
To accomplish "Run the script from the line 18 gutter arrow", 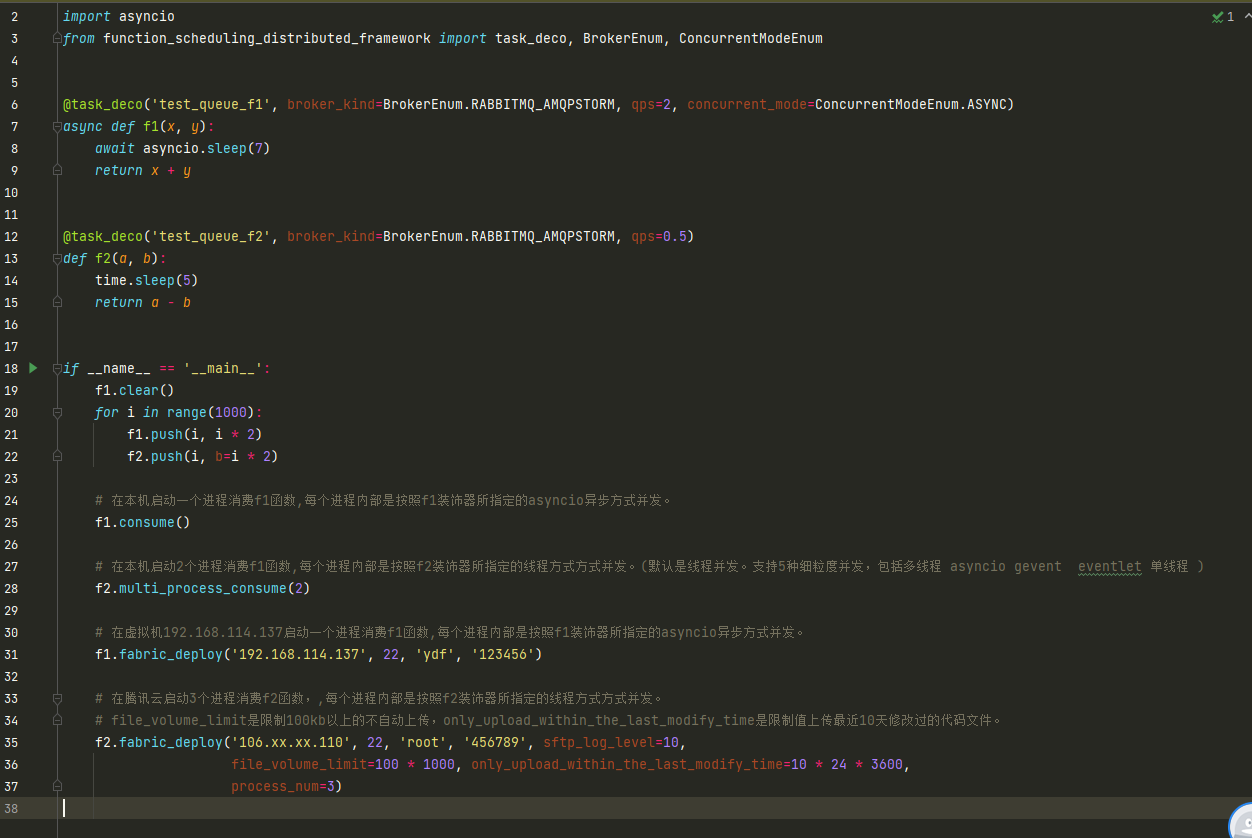I will point(33,368).
